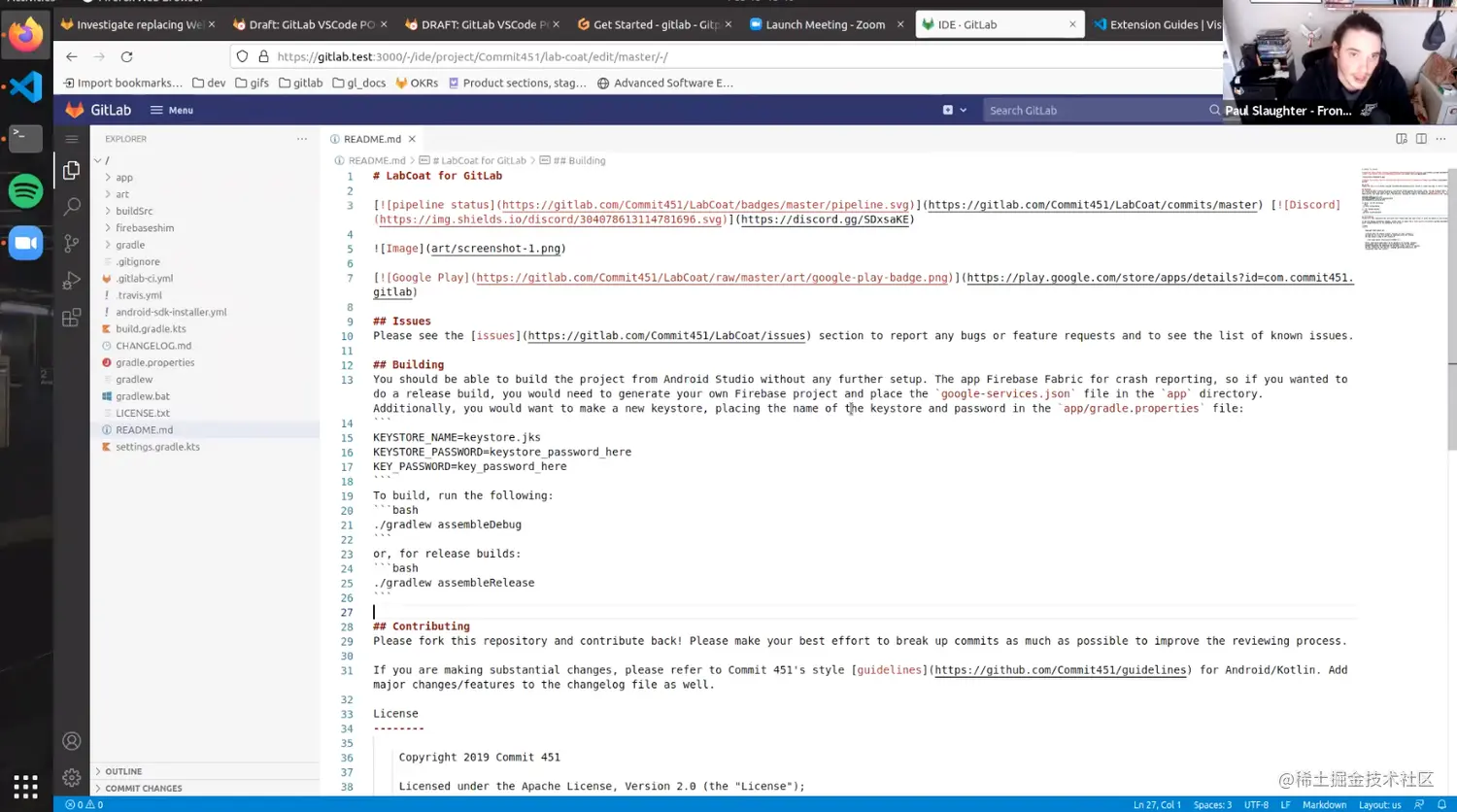This screenshot has height=812, width=1457.
Task: Click the Building breadcrumb
Action: 572,160
